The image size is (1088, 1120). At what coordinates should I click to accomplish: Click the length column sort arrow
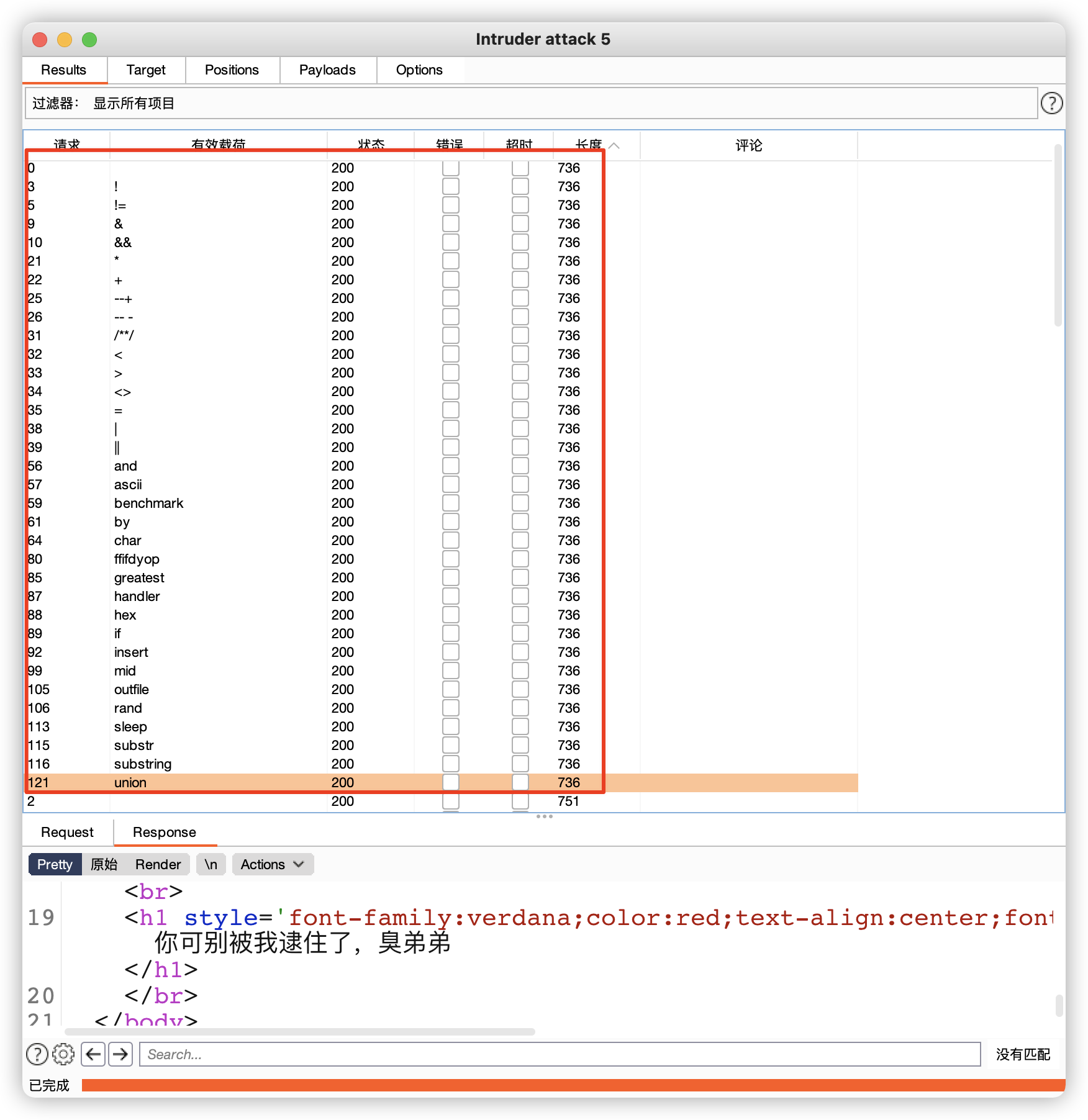(614, 145)
